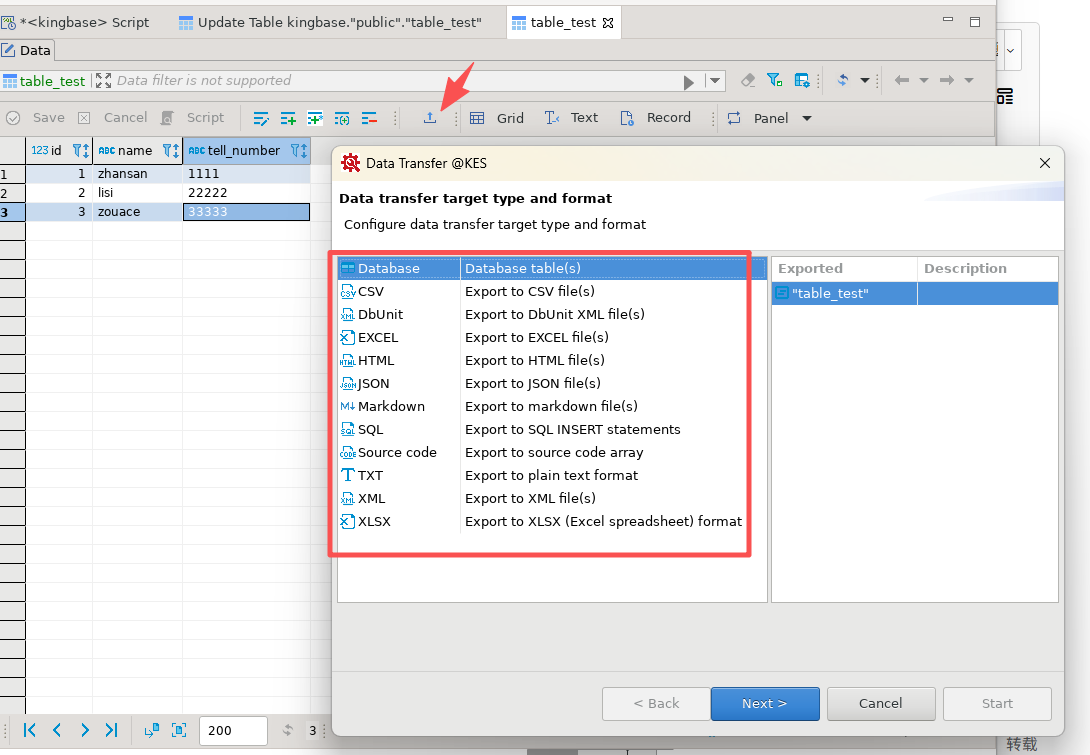Click the clear filter eraser icon
This screenshot has width=1090, height=755.
pyautogui.click(x=748, y=80)
